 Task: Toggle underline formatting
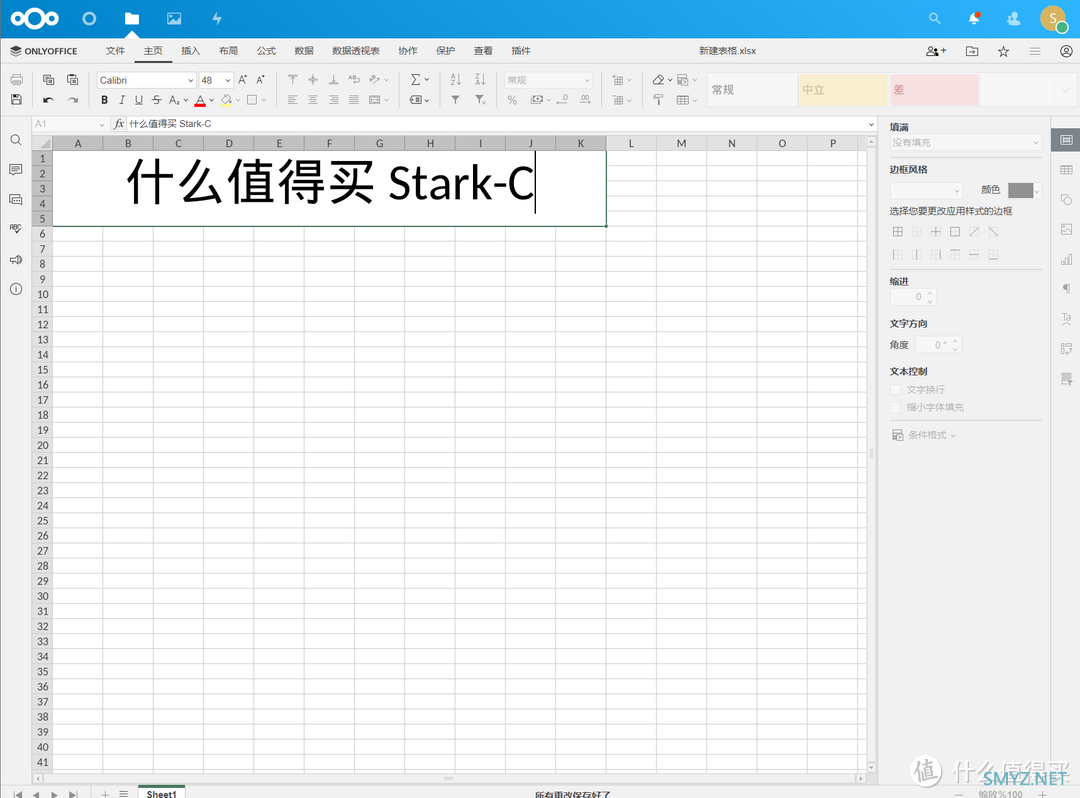(x=139, y=100)
